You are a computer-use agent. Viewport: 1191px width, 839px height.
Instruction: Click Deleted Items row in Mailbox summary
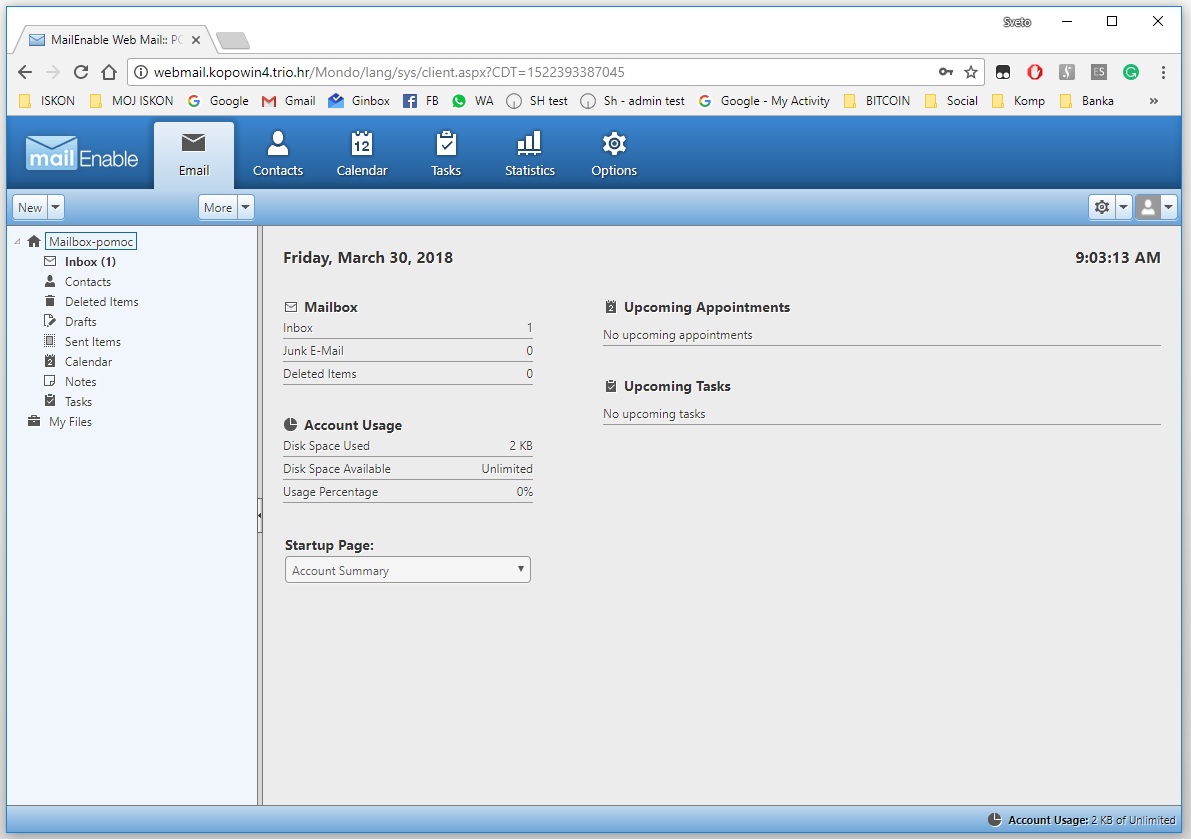pos(407,374)
